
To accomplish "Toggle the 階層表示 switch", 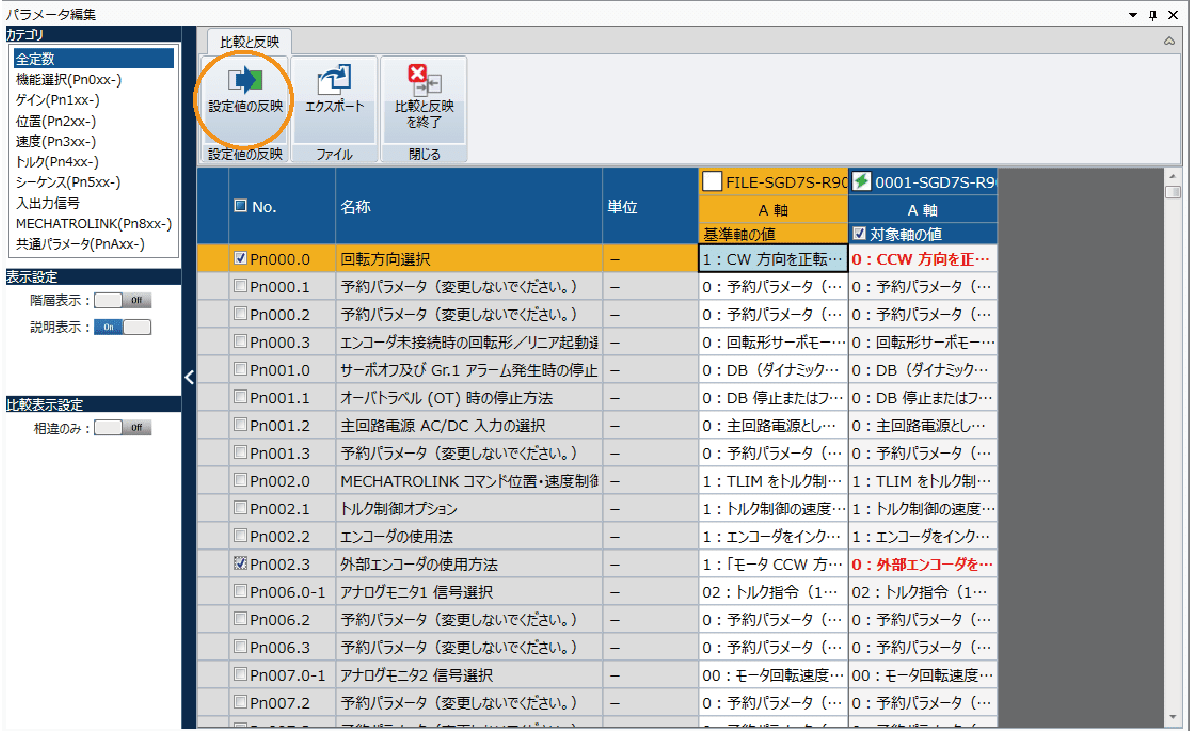I will point(122,300).
